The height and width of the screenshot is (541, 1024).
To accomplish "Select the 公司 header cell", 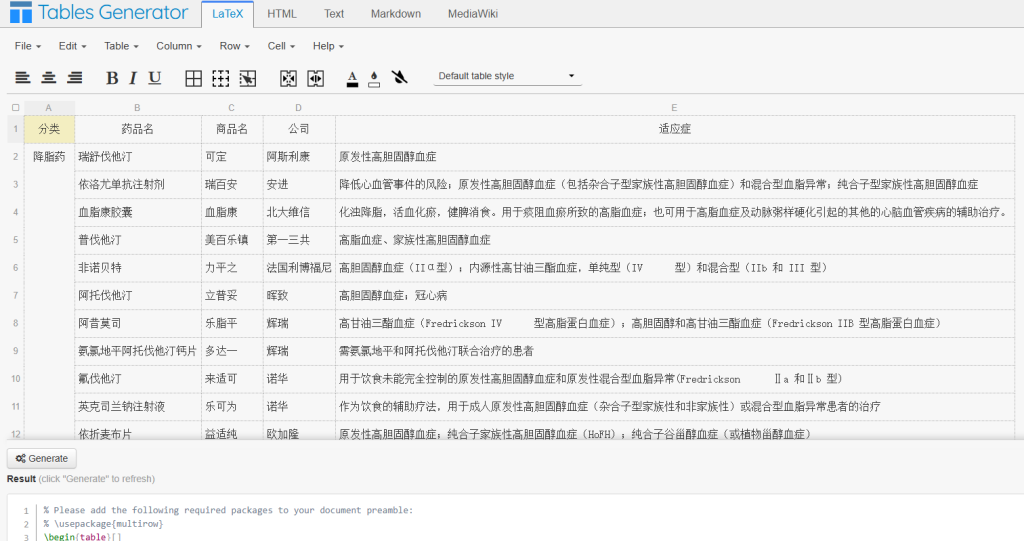I will coord(299,129).
